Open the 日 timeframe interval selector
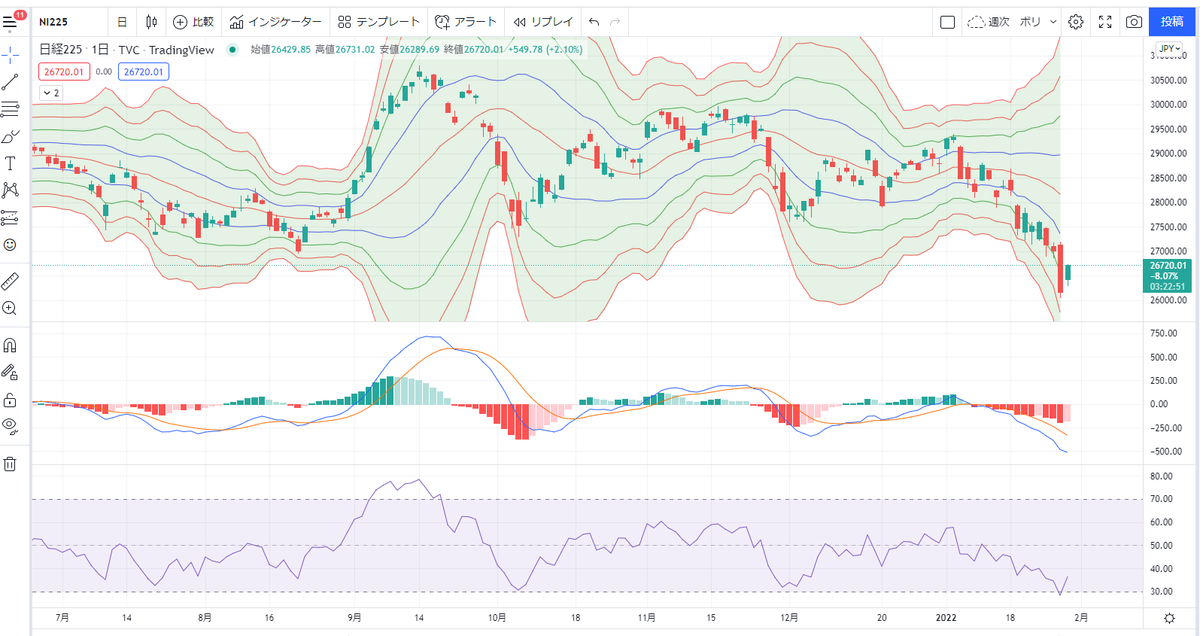This screenshot has width=1200, height=636. pyautogui.click(x=122, y=21)
